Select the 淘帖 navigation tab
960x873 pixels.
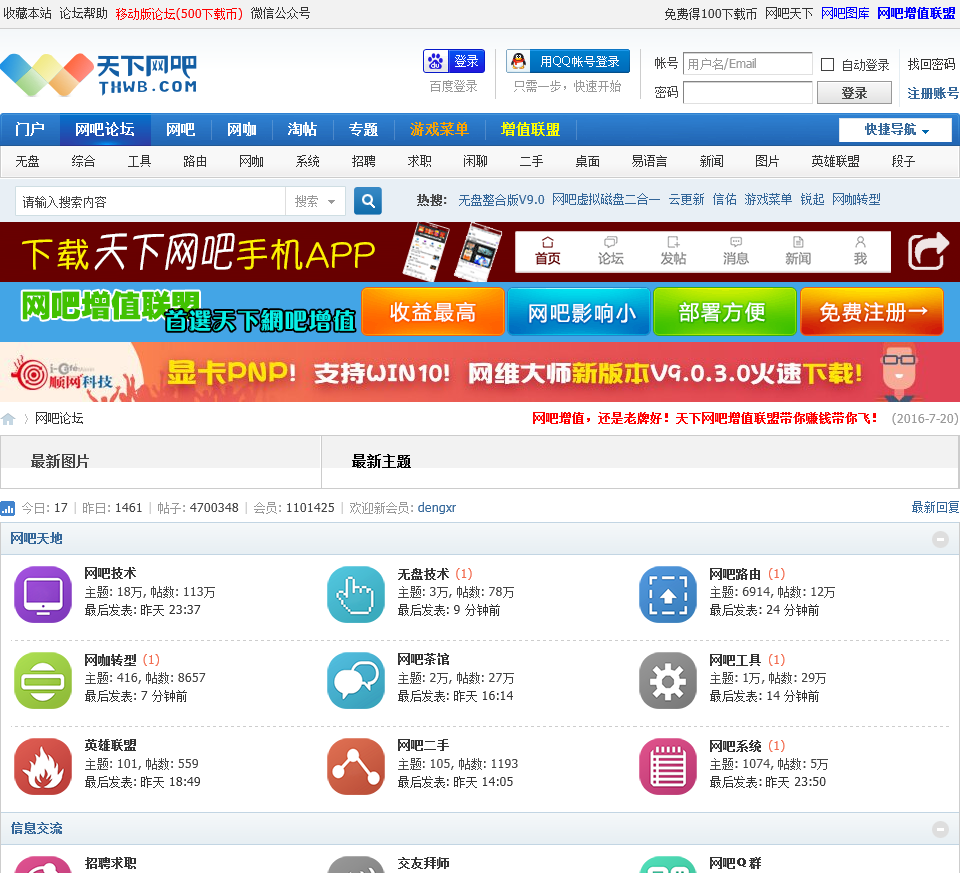(302, 129)
